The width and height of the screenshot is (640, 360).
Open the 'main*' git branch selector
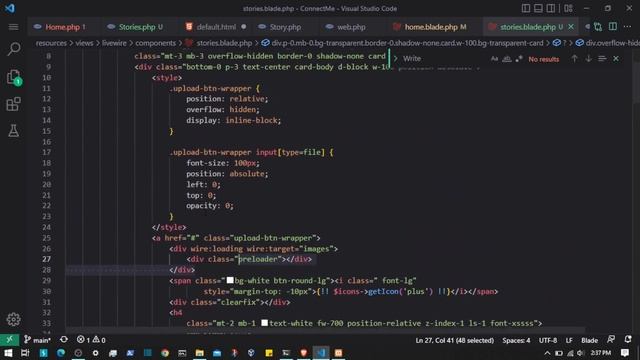click(37, 340)
